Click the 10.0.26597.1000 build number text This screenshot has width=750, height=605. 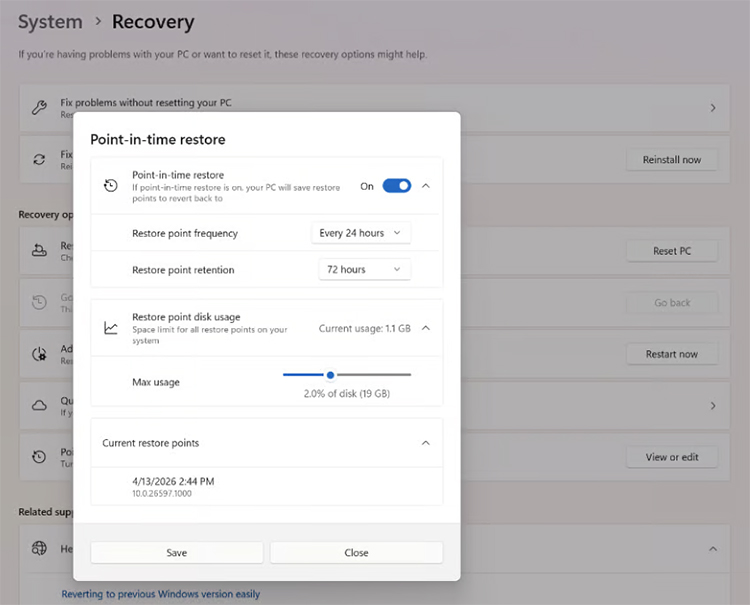click(x=162, y=494)
